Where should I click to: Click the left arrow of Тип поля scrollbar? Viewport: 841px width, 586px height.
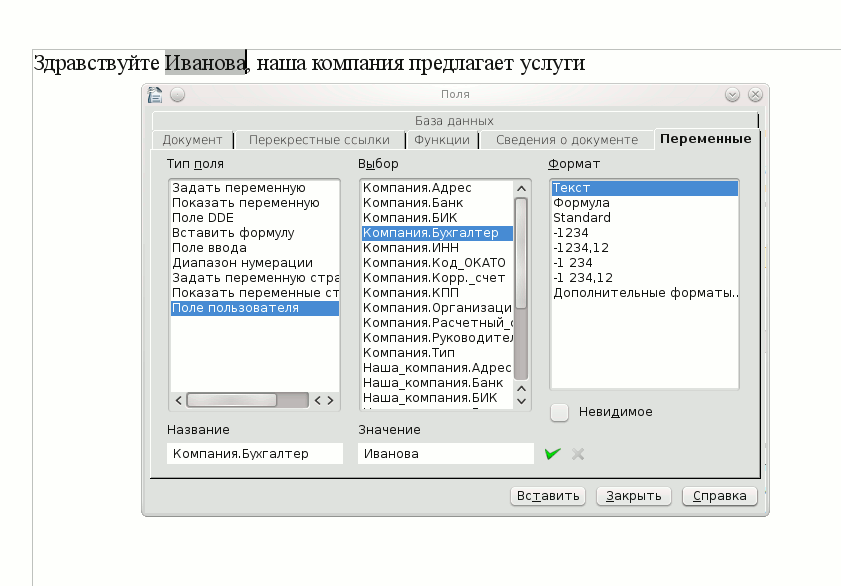coord(179,400)
